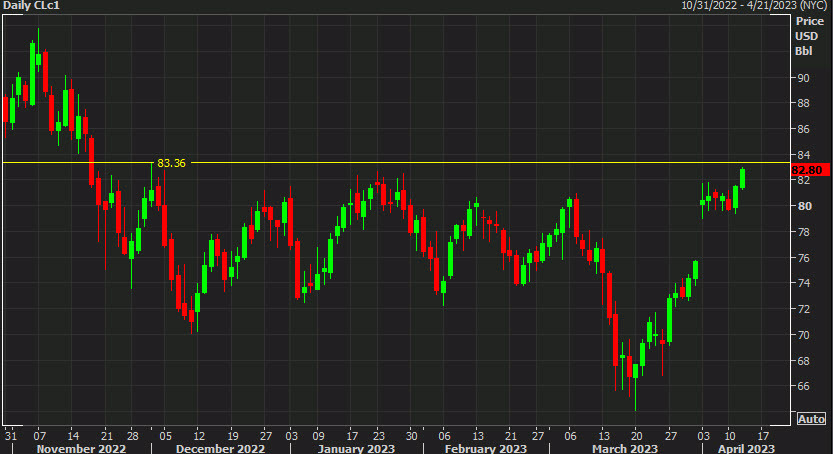Screen dimensions: 833x454
Task: Click the 31 date tick label
Action: [x=11, y=436]
